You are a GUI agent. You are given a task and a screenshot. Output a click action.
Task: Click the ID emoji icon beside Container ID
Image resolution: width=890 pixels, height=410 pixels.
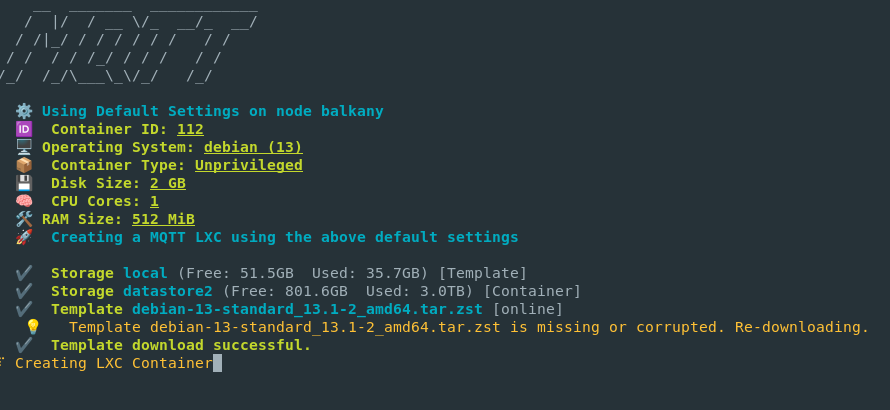tap(24, 129)
